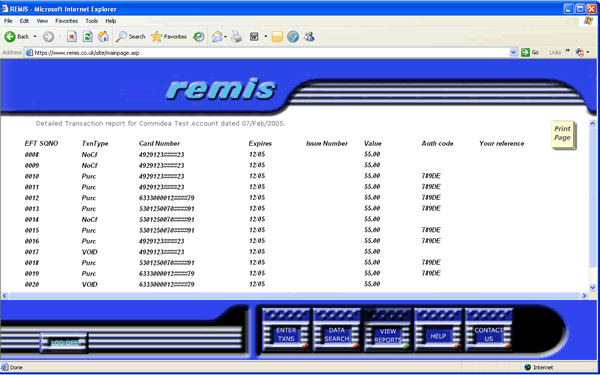This screenshot has height=375, width=600.
Task: Click the grey Forward arrow button
Action: coord(48,37)
